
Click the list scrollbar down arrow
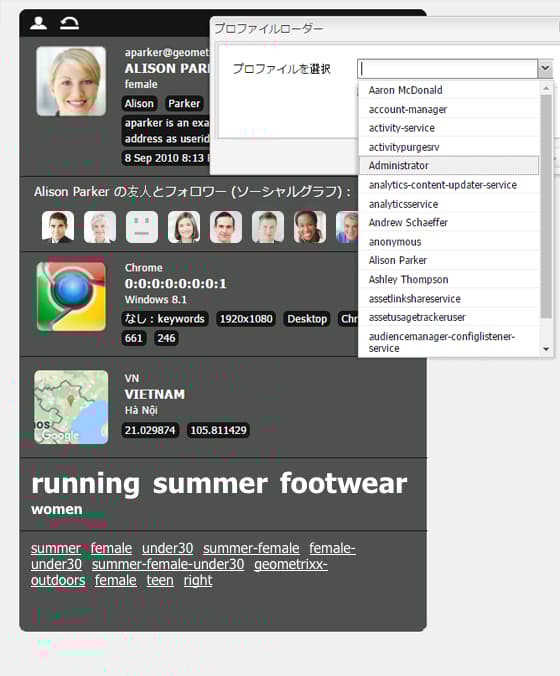point(546,349)
